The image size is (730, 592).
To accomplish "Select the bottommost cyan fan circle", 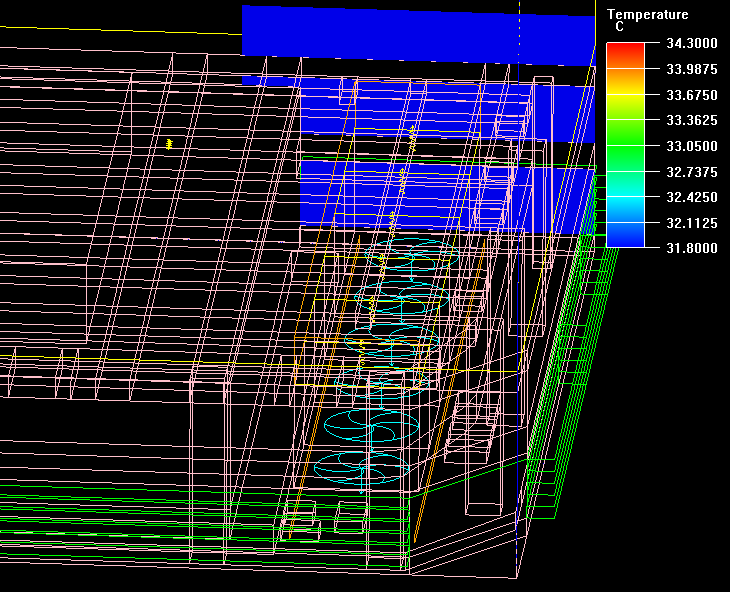I will (362, 467).
